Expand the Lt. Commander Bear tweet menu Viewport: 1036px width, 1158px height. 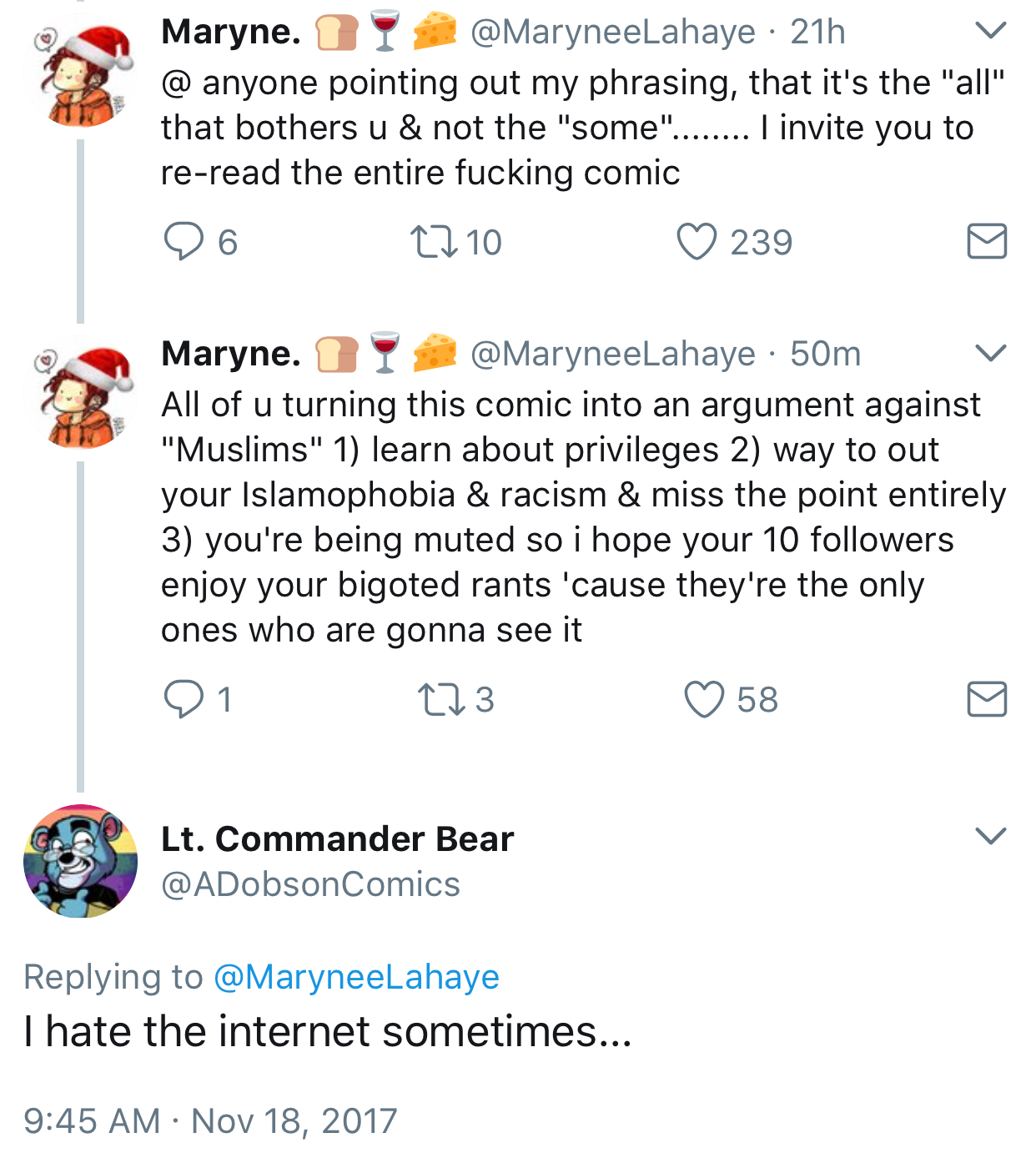click(x=990, y=835)
